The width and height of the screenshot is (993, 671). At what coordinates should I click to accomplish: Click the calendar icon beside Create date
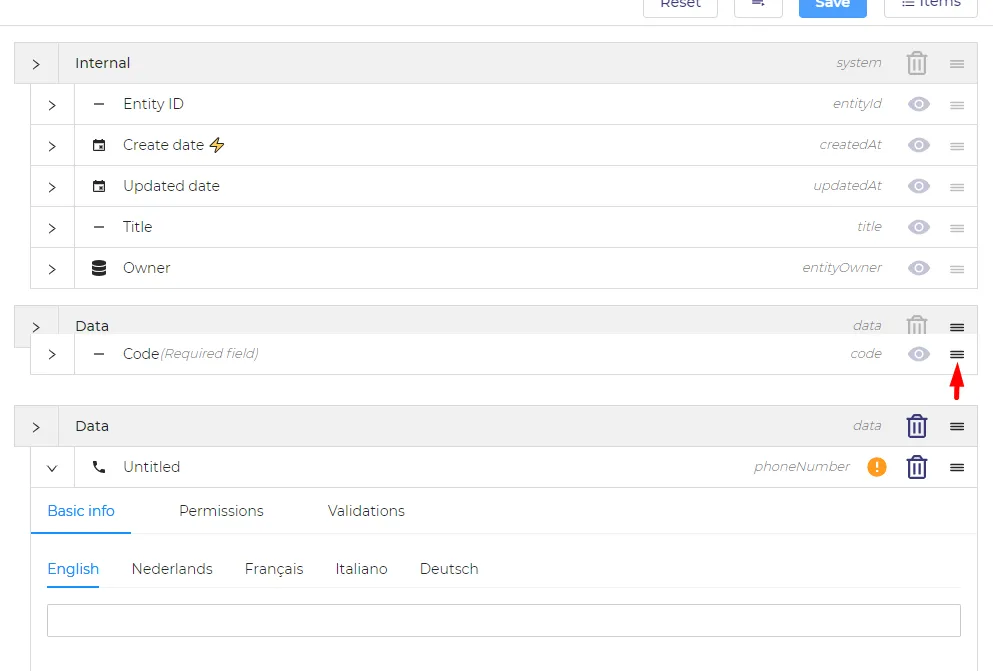(x=99, y=145)
